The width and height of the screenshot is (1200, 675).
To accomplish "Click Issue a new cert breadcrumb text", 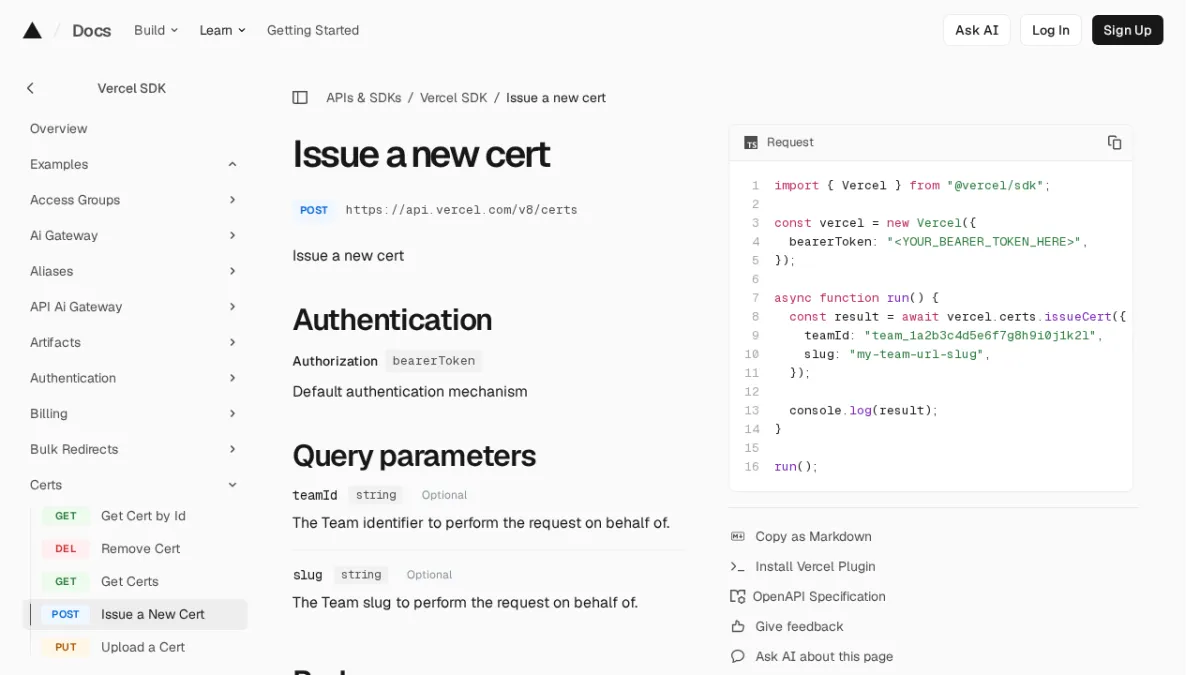I will [x=556, y=98].
